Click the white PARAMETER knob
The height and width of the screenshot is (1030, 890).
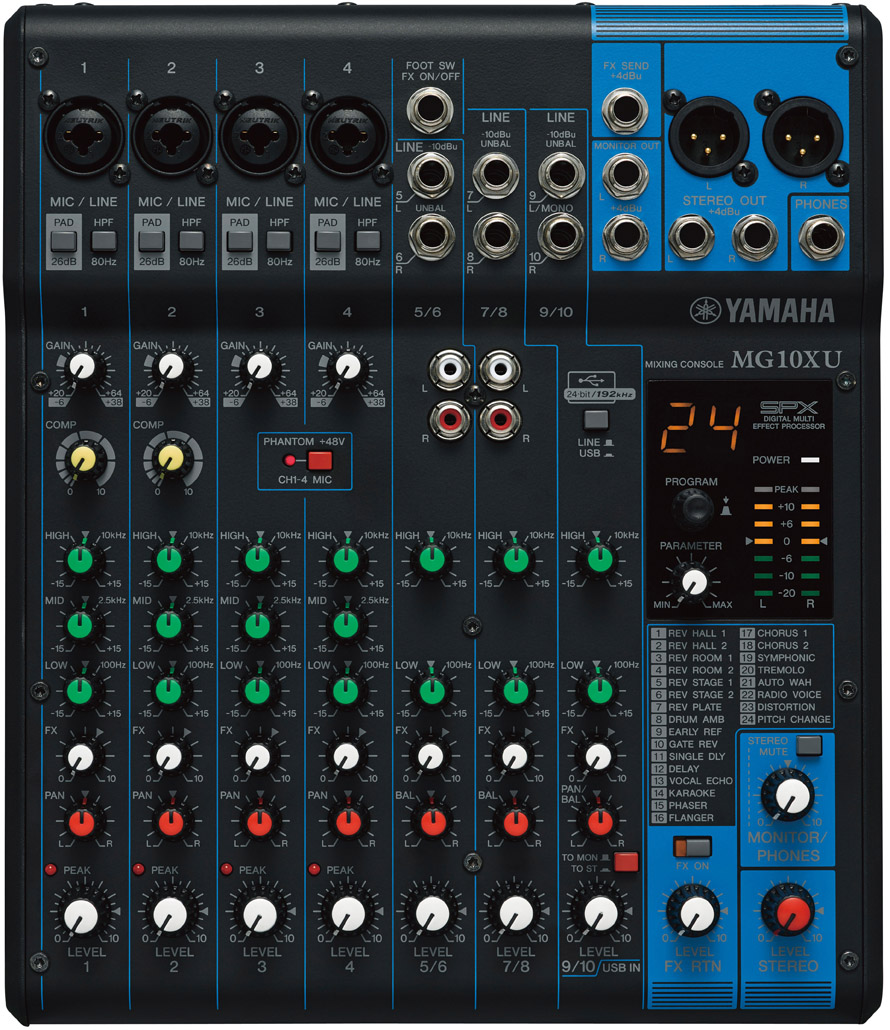691,580
